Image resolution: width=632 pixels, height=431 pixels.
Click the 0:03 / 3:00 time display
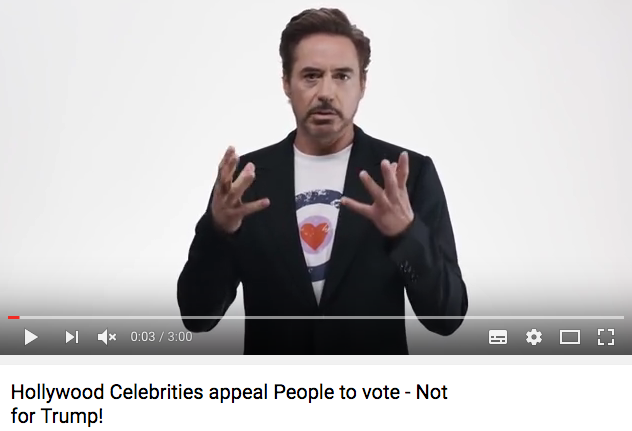(161, 337)
